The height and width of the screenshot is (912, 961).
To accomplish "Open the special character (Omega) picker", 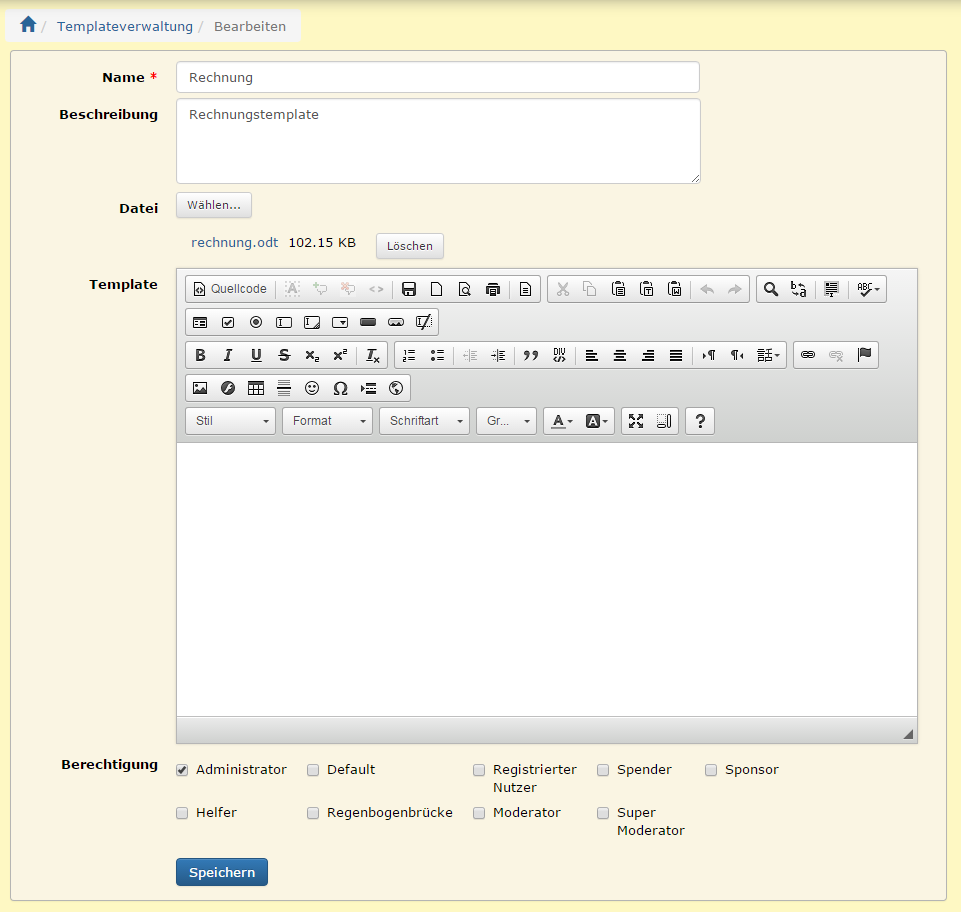I will [x=340, y=388].
